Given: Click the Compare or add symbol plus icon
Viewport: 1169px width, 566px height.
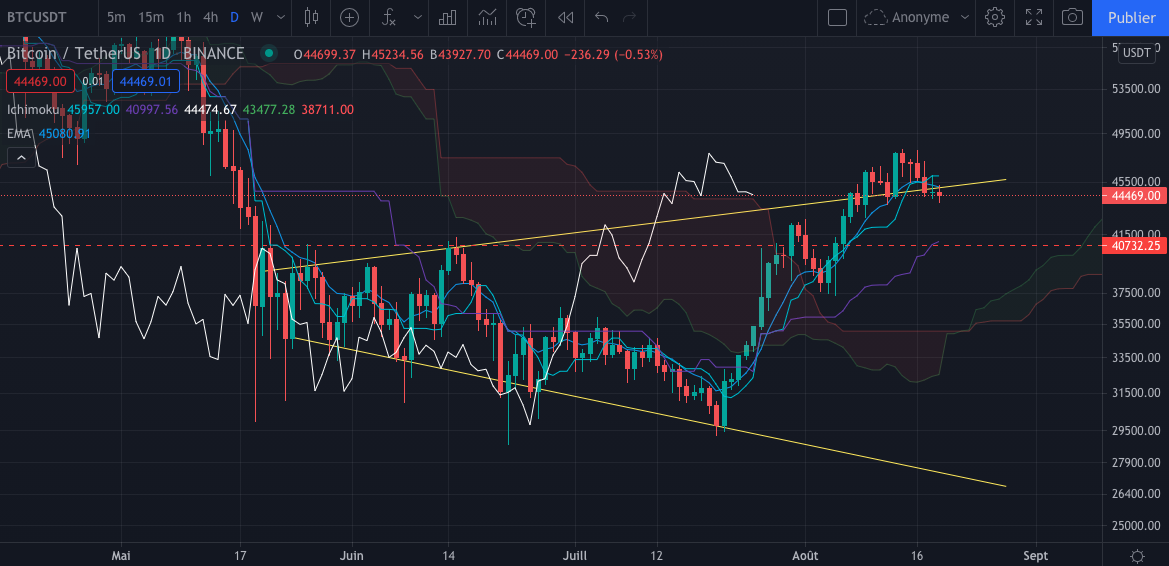Looking at the screenshot, I should [x=349, y=17].
